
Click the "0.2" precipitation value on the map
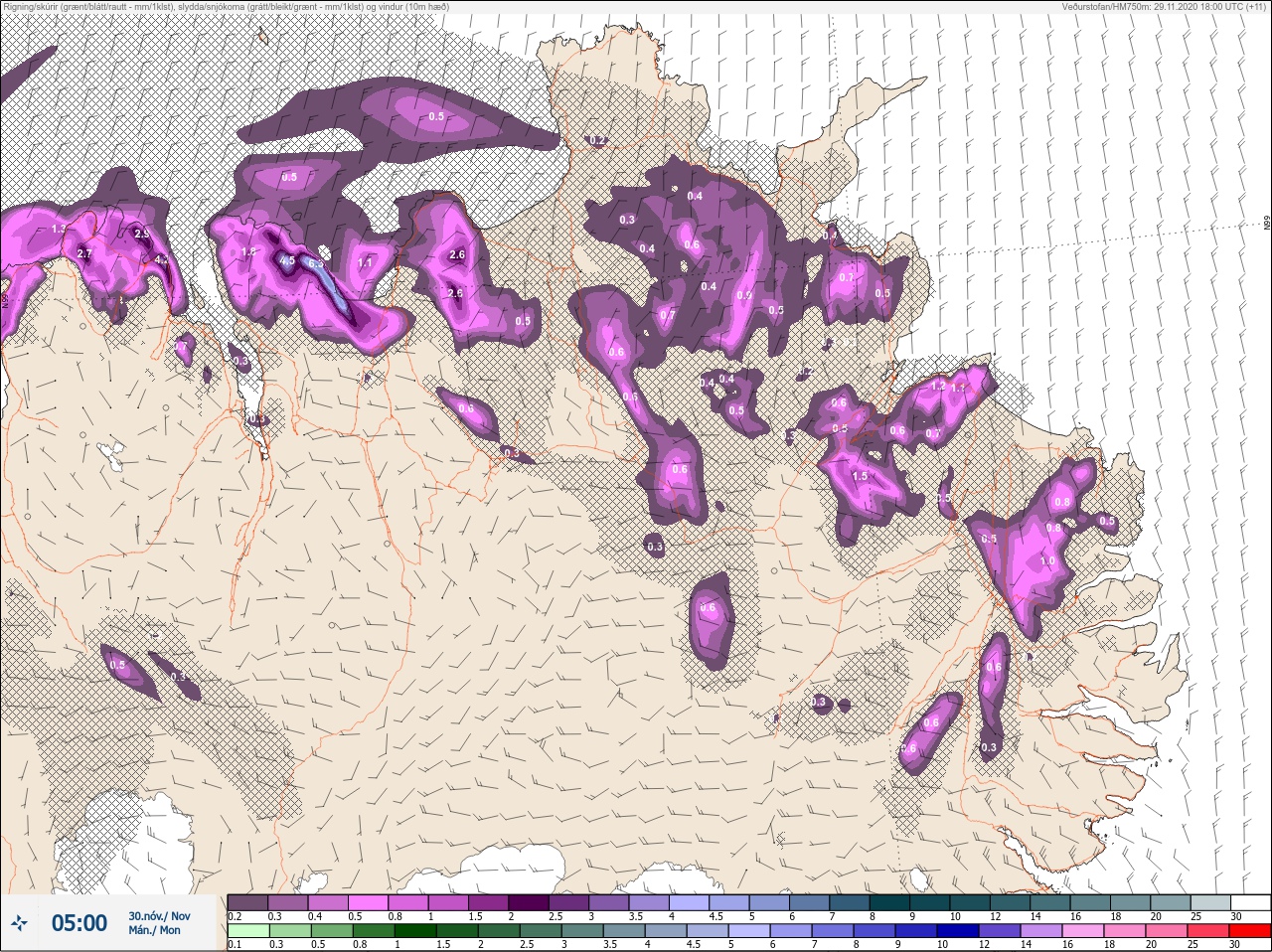click(597, 140)
